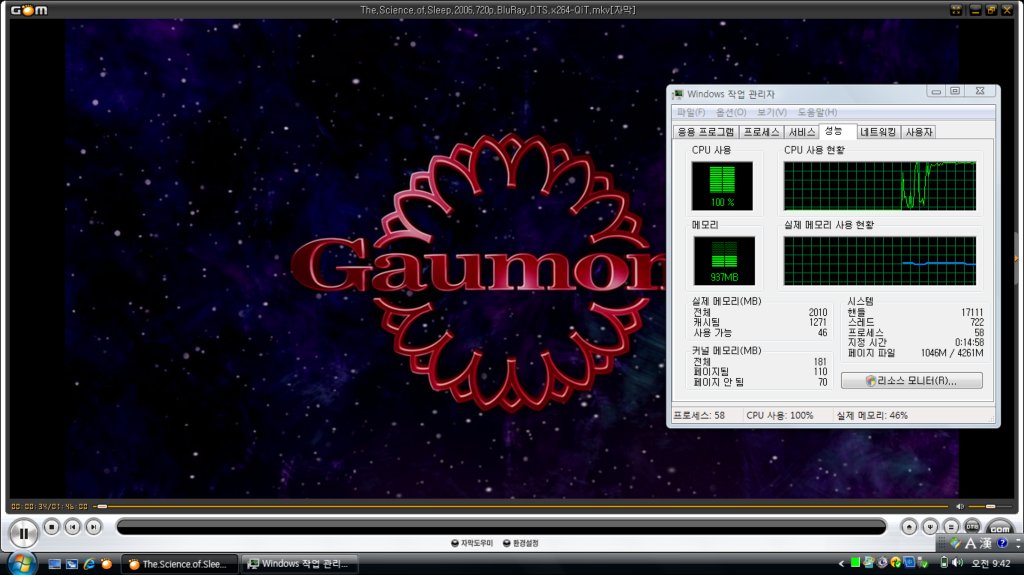Click the round GOM logo button
Screen dimensions: 1024x575
pyautogui.click(x=1000, y=528)
